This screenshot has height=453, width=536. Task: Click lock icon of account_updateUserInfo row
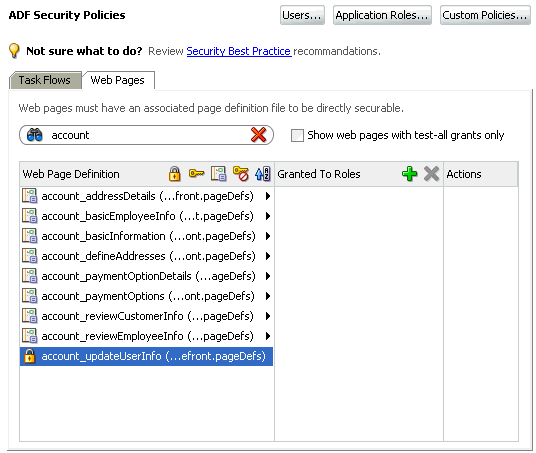pos(29,356)
